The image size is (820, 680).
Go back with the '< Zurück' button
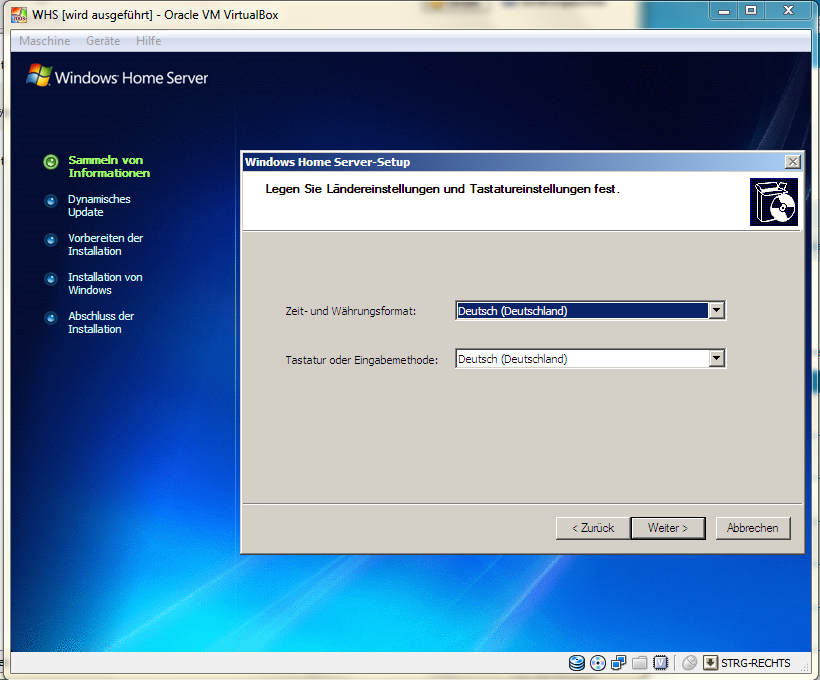[593, 528]
